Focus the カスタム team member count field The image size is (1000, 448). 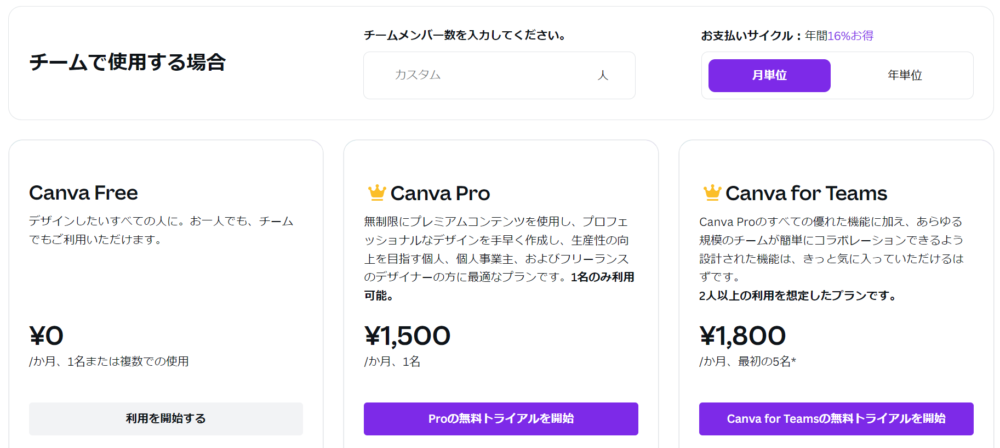[x=480, y=75]
